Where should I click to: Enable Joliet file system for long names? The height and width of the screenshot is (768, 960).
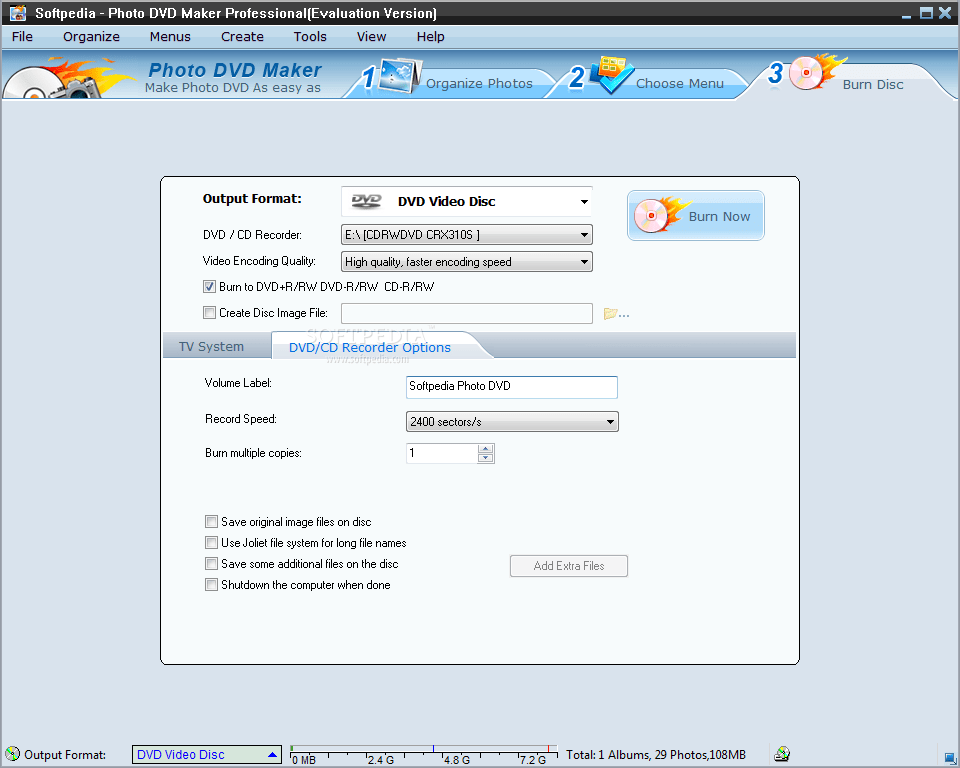click(211, 543)
